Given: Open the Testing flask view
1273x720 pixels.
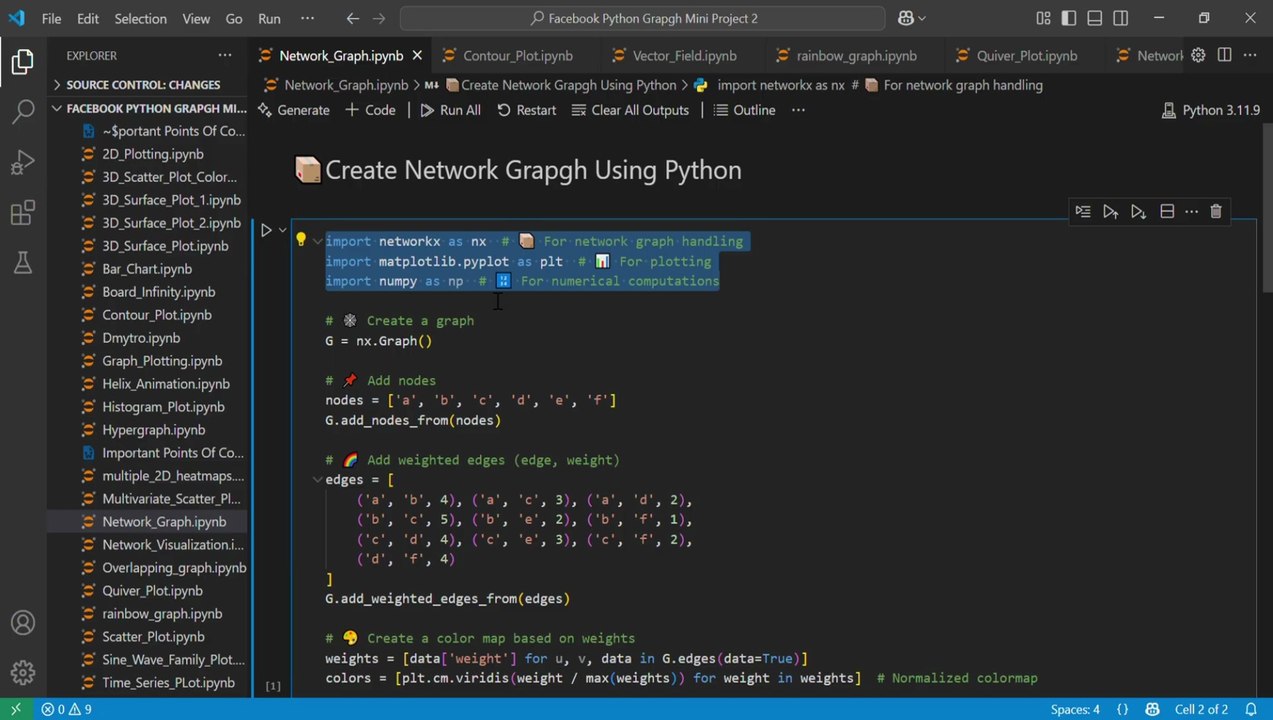Looking at the screenshot, I should coord(22,262).
